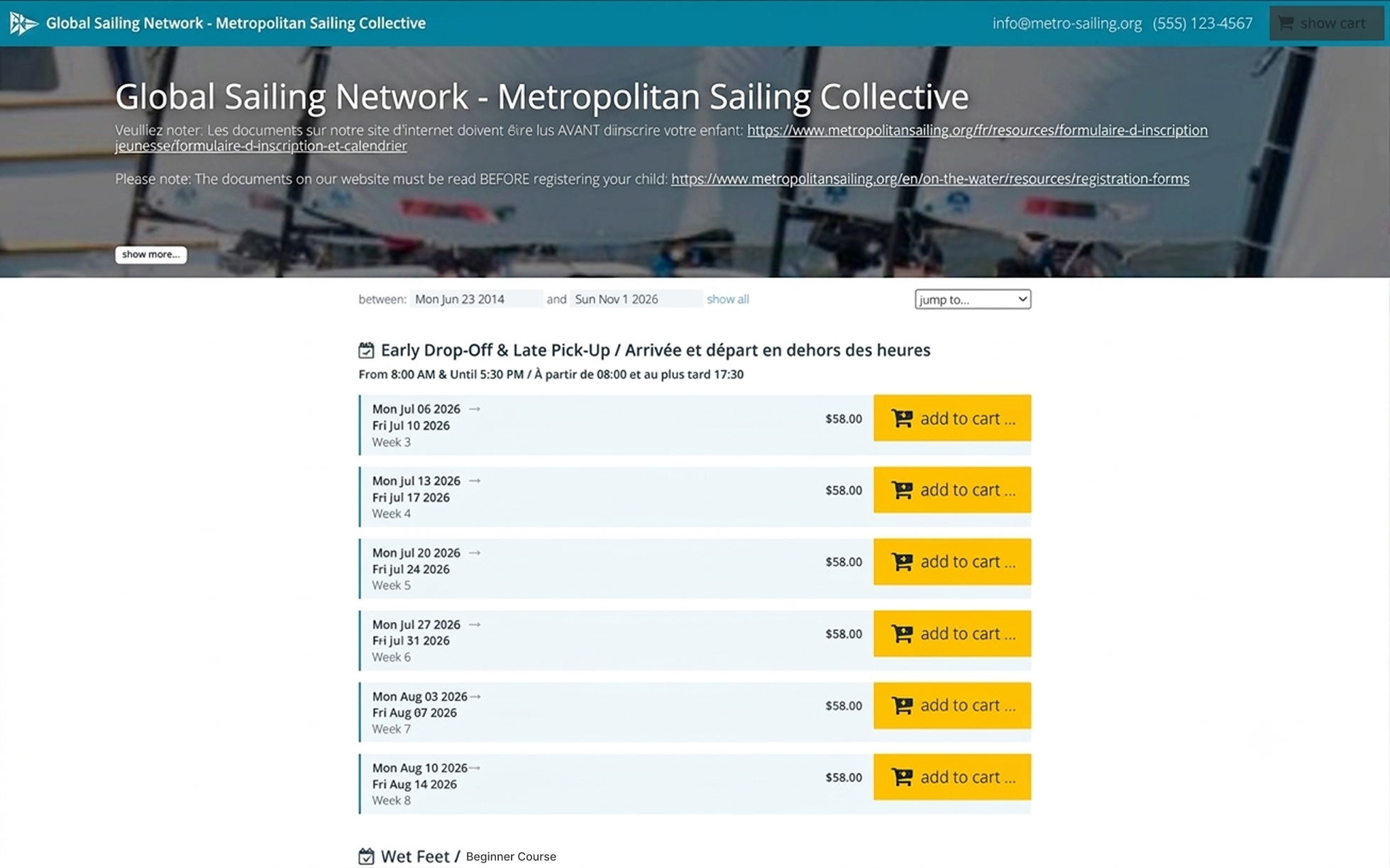
Task: Click the cart icon in the Week 6 row
Action: tap(902, 633)
